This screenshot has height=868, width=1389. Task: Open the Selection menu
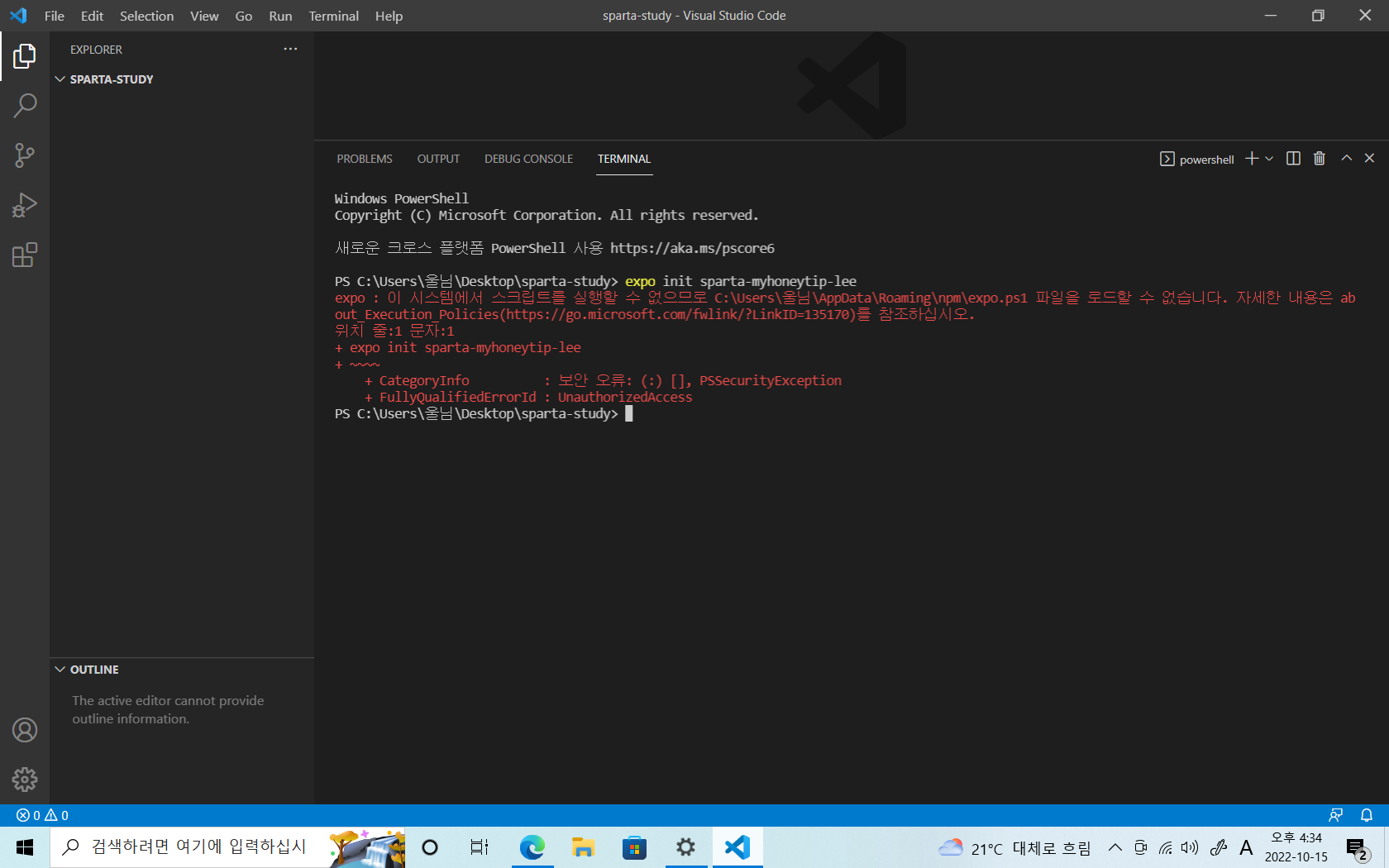click(x=146, y=16)
